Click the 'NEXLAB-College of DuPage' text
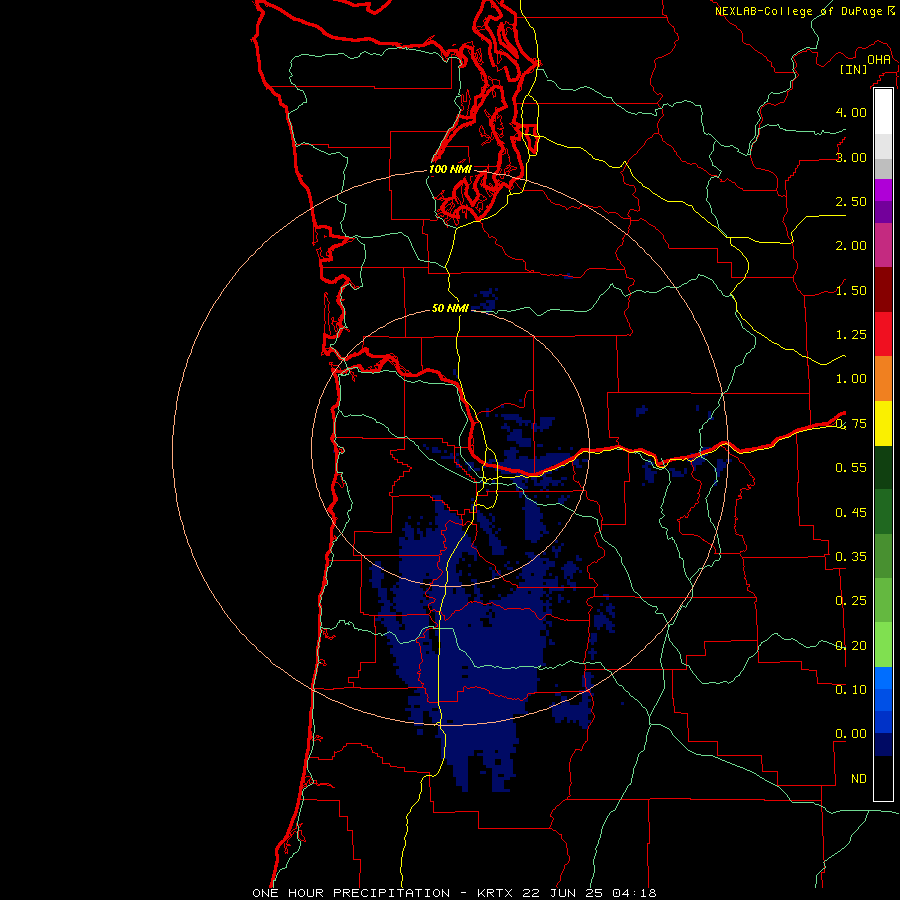 pos(800,11)
